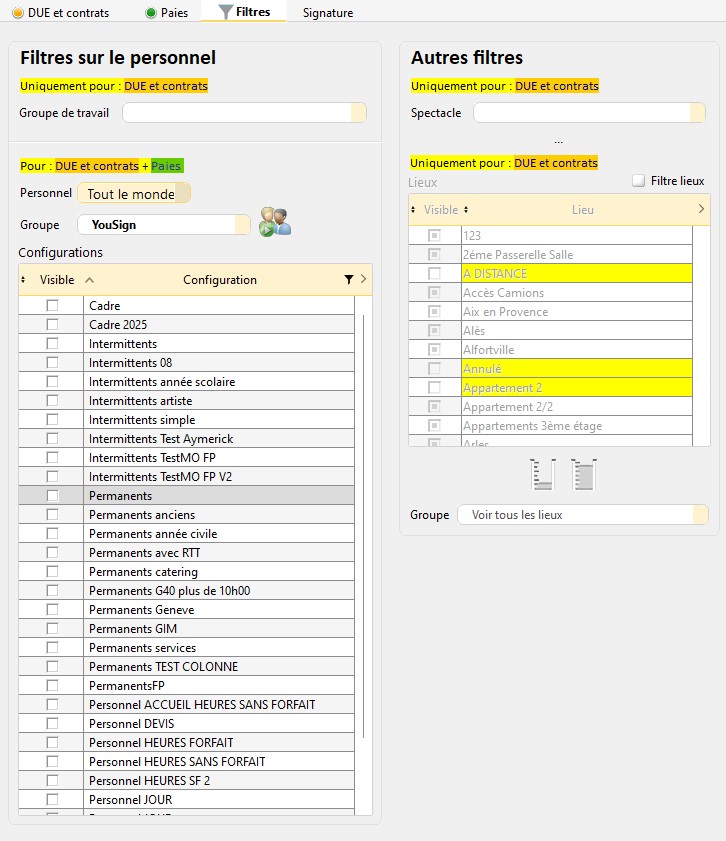Click the sort arrows left of Configurations Visible

pos(24,280)
